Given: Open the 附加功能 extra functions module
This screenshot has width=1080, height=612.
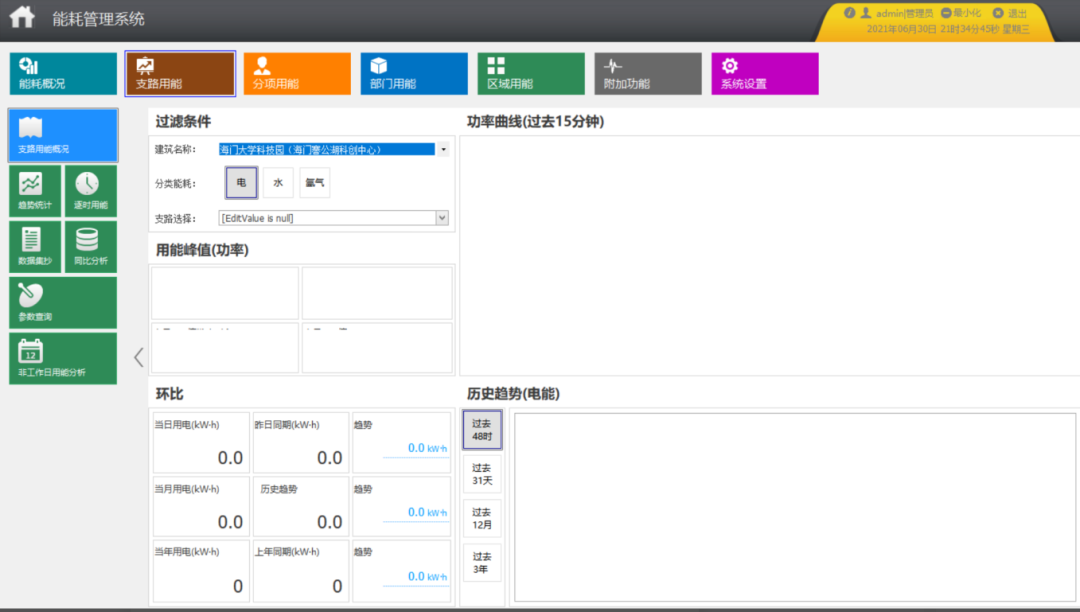Looking at the screenshot, I should pyautogui.click(x=648, y=74).
